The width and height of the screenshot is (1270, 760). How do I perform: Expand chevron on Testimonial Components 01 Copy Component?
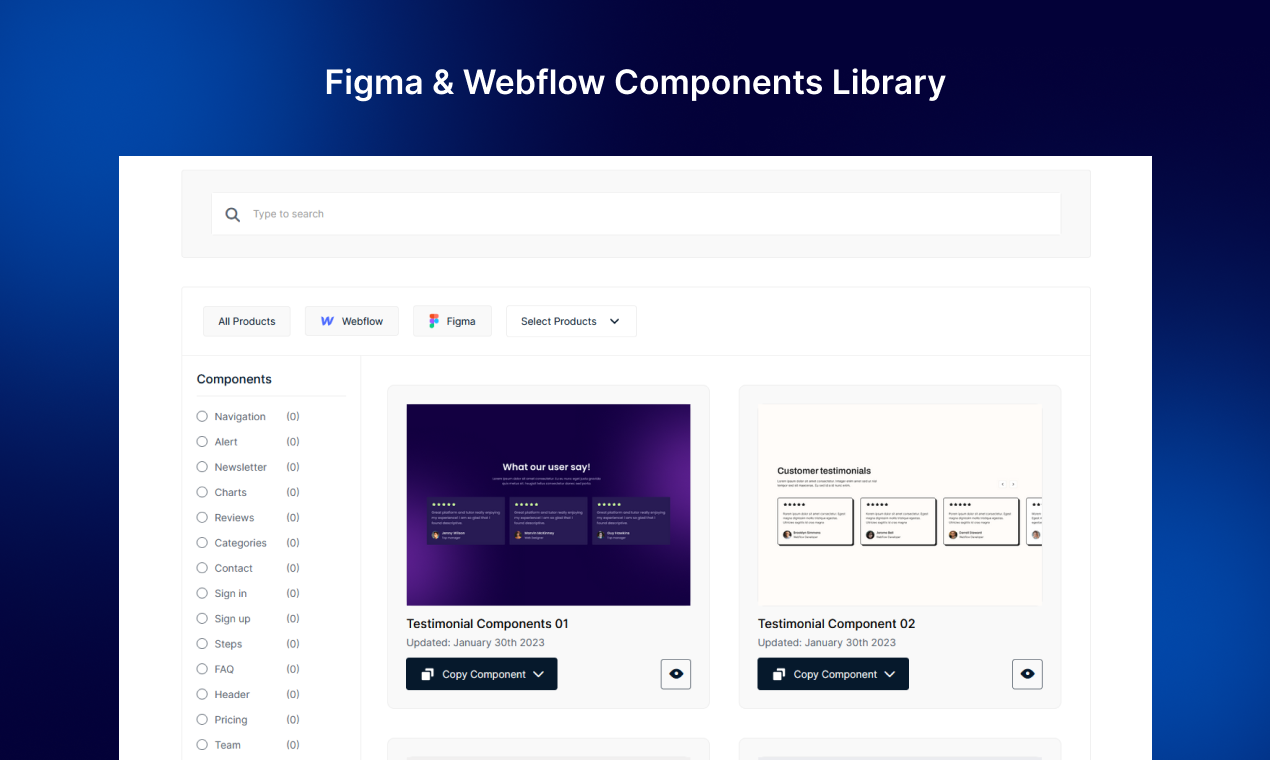click(538, 674)
